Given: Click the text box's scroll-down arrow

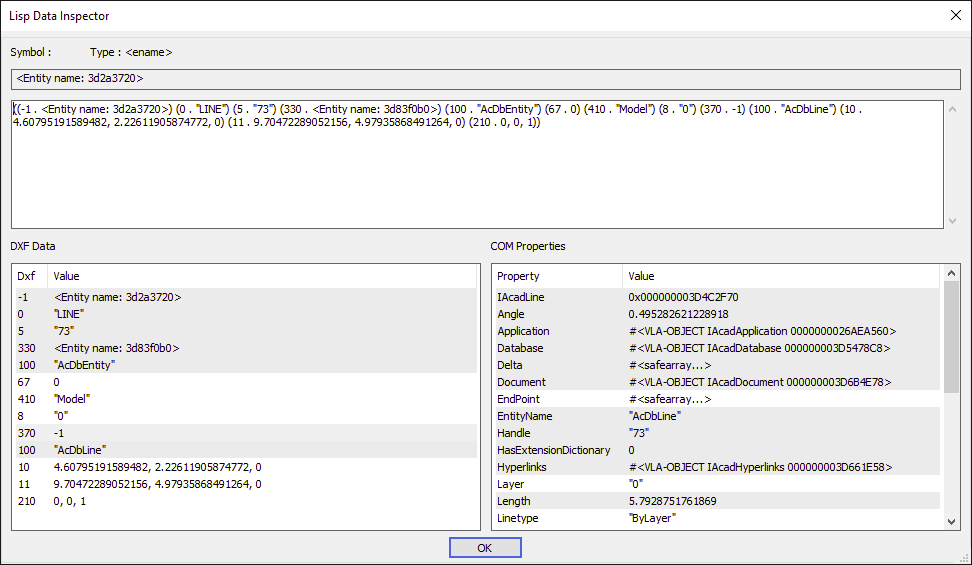Looking at the screenshot, I should click(x=952, y=221).
